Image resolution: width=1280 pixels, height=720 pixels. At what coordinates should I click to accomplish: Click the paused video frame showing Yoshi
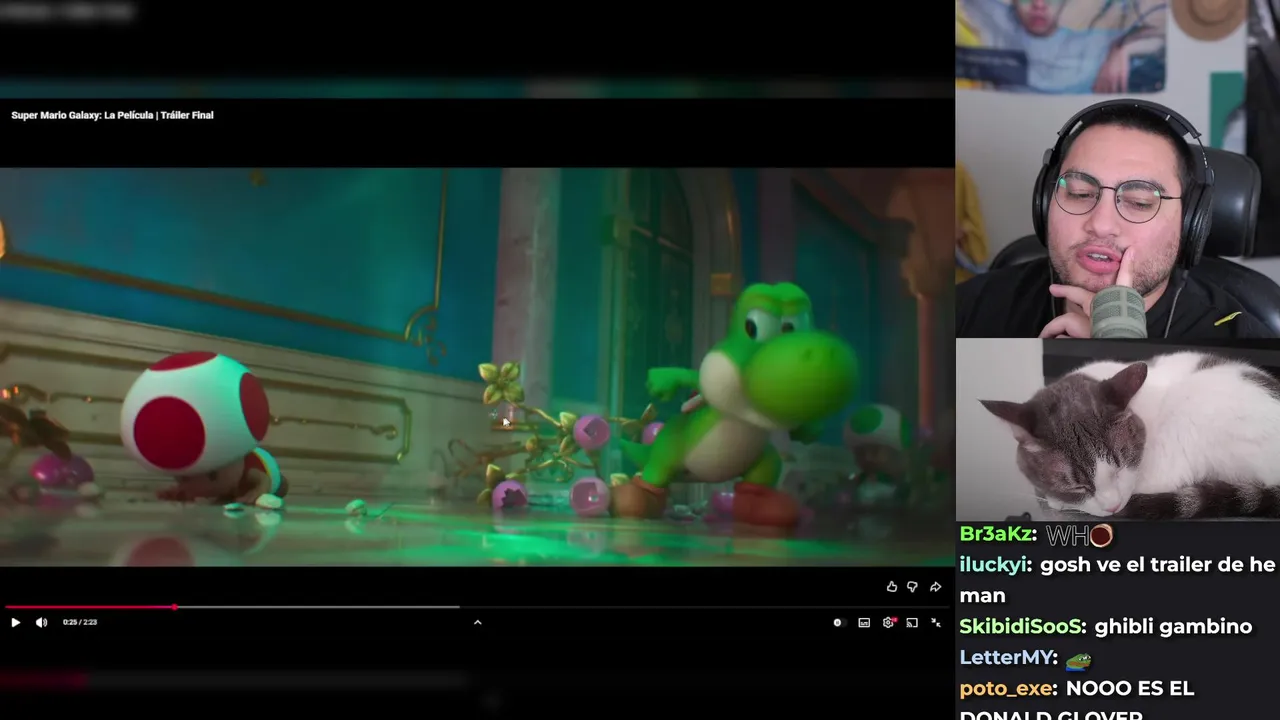(477, 367)
